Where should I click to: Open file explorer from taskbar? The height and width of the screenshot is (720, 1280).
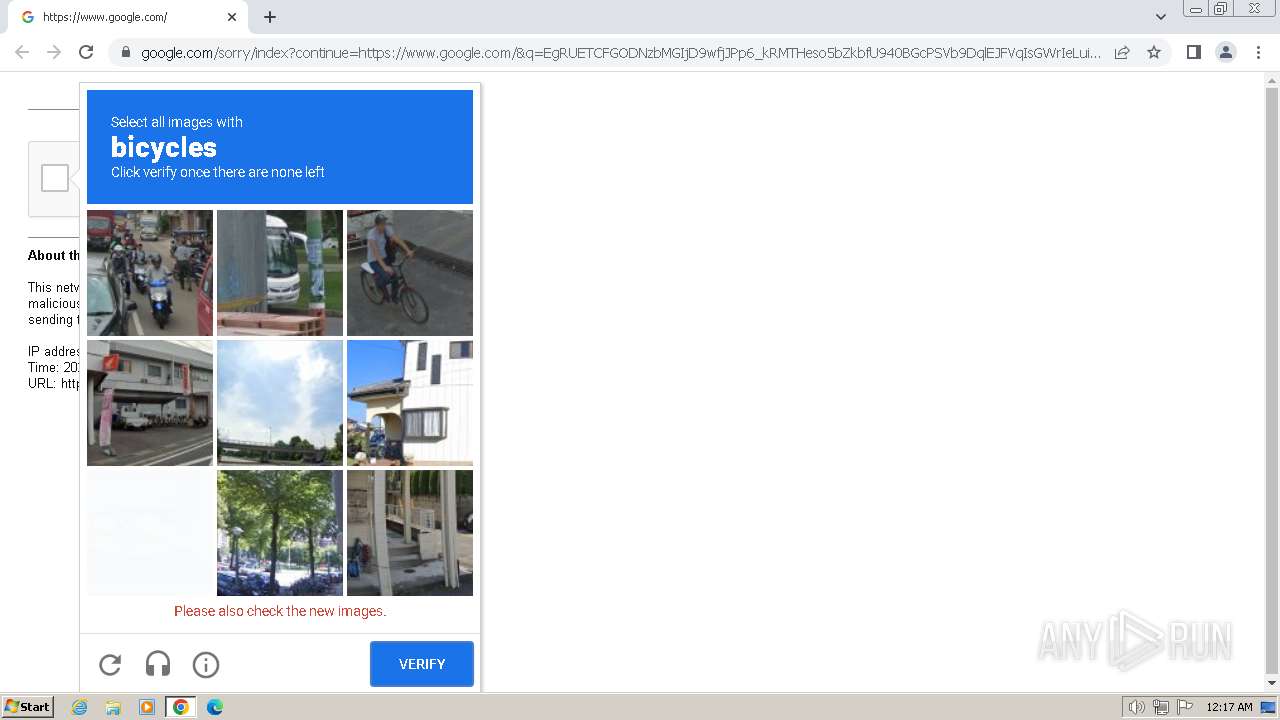click(x=113, y=707)
